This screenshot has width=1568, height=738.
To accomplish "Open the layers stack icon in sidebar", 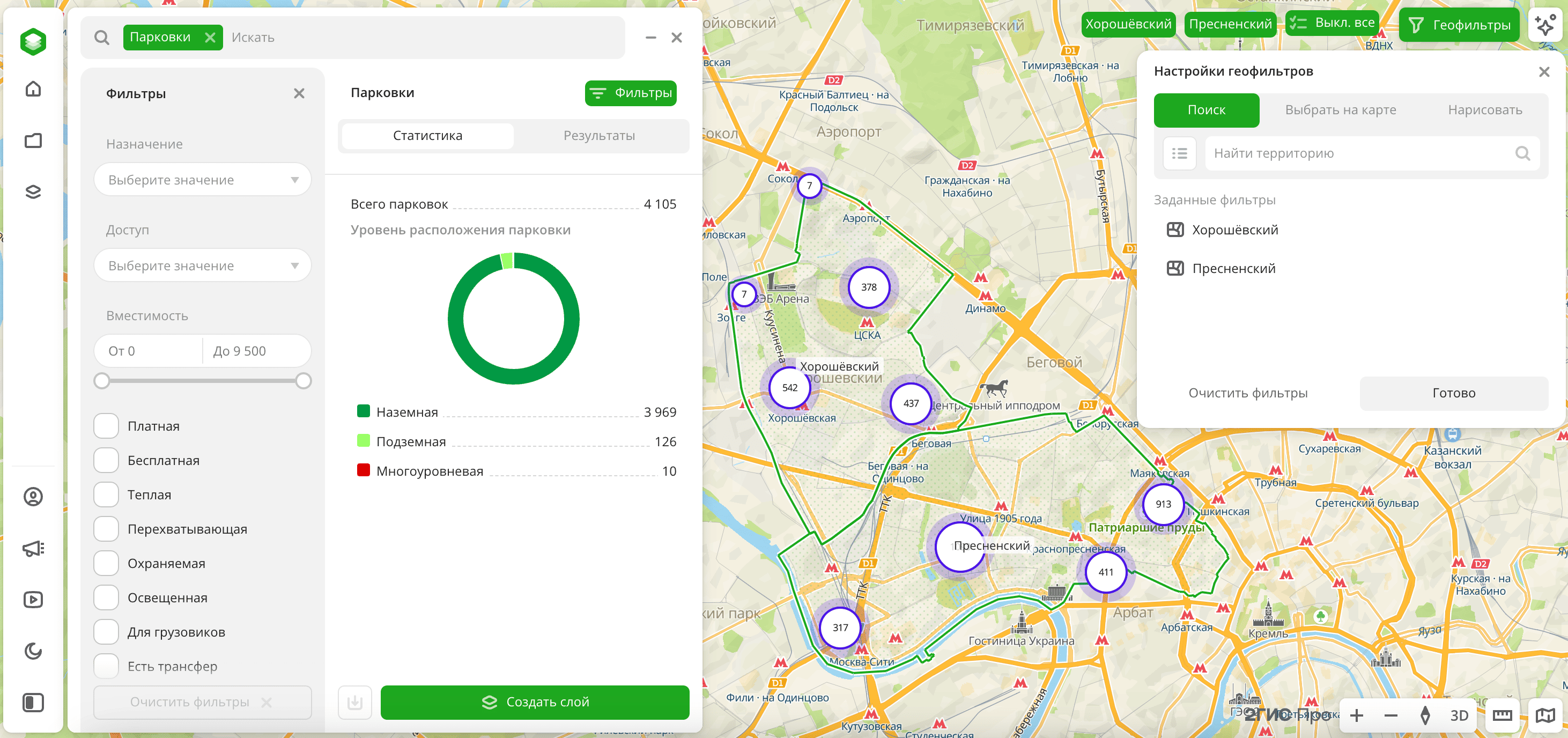I will (x=33, y=192).
